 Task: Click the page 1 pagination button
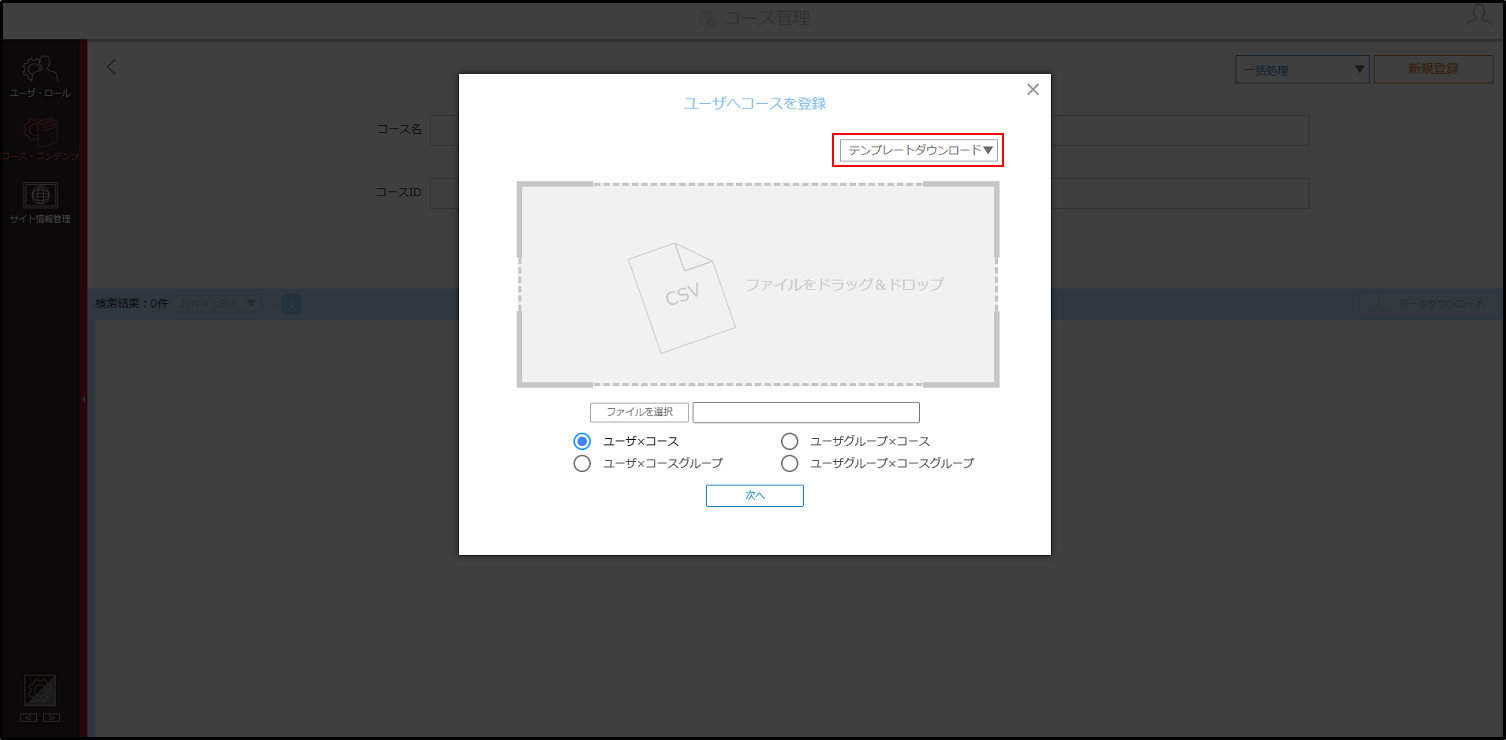(x=291, y=303)
